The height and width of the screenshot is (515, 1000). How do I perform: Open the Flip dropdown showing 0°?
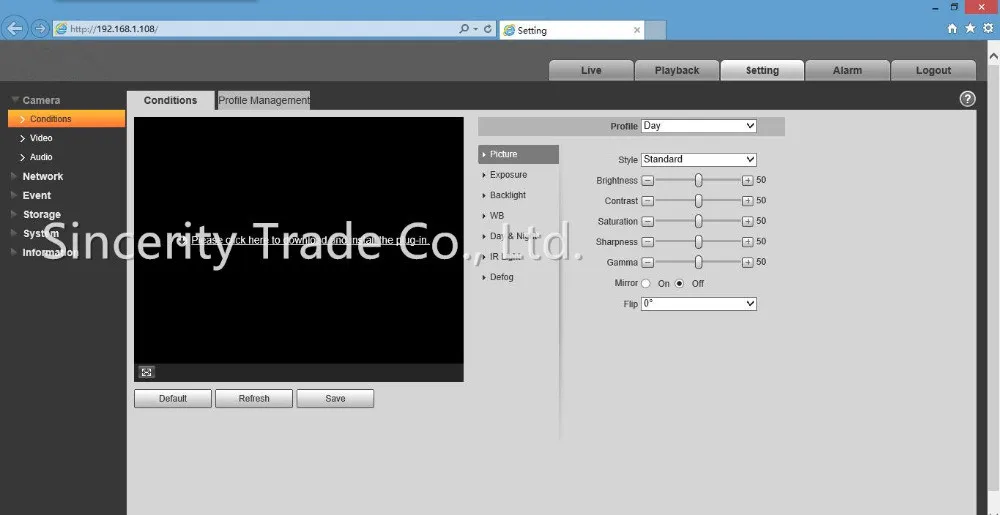coord(698,304)
